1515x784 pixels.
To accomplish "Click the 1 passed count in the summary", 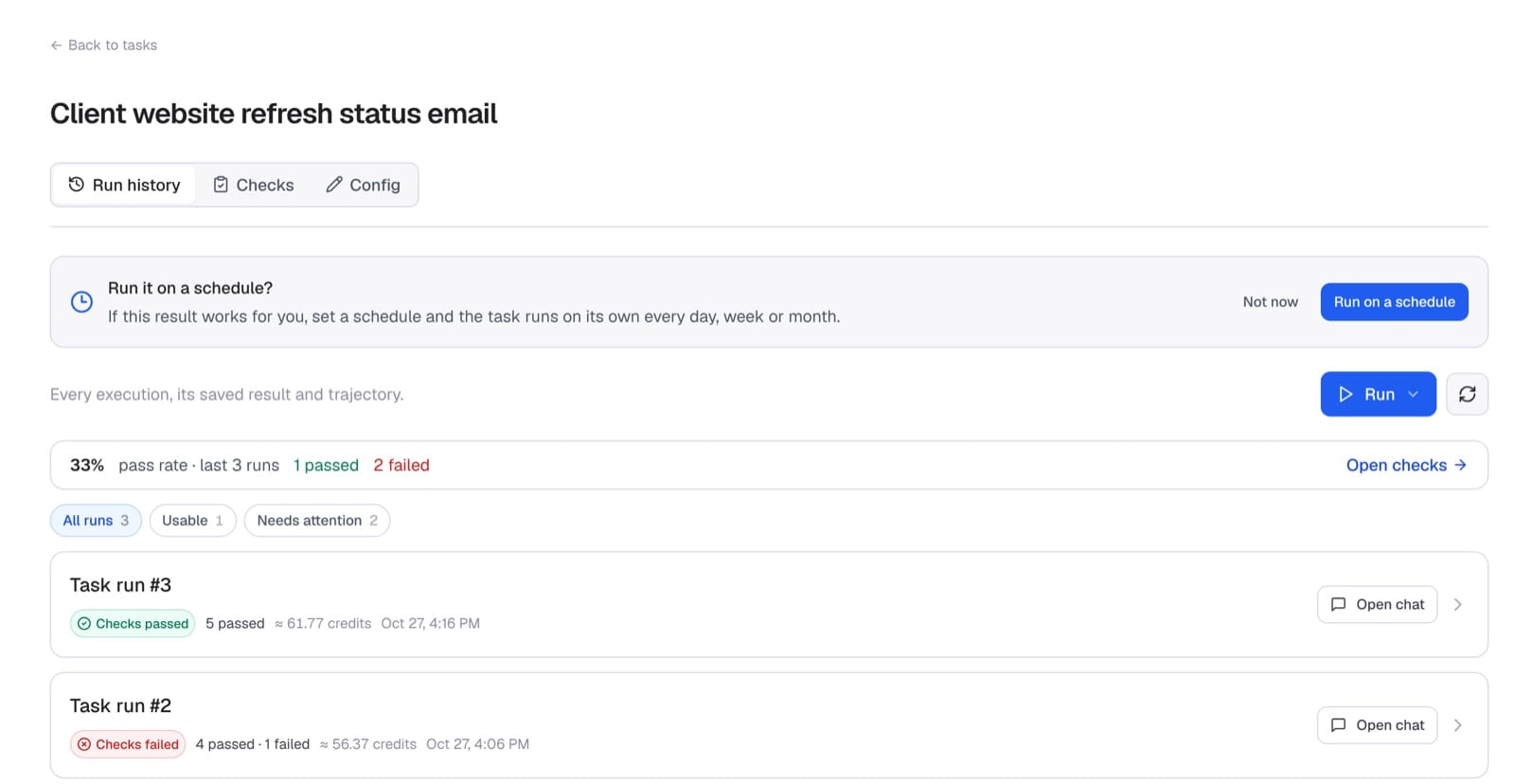I will pos(326,465).
